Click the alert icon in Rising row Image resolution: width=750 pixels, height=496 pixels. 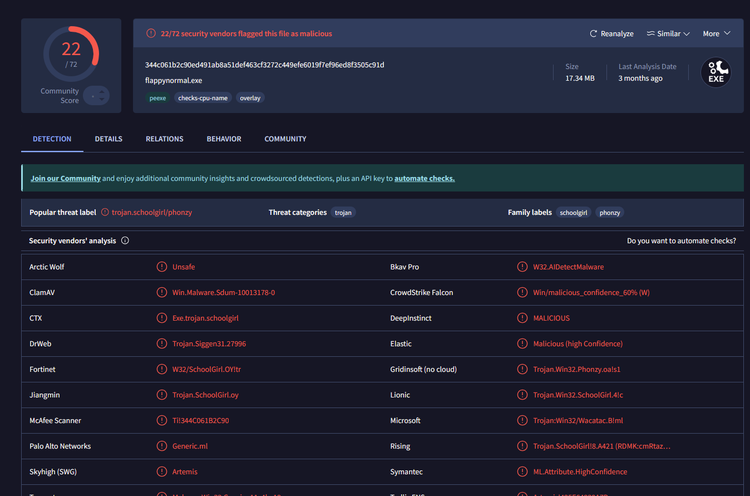click(x=522, y=446)
